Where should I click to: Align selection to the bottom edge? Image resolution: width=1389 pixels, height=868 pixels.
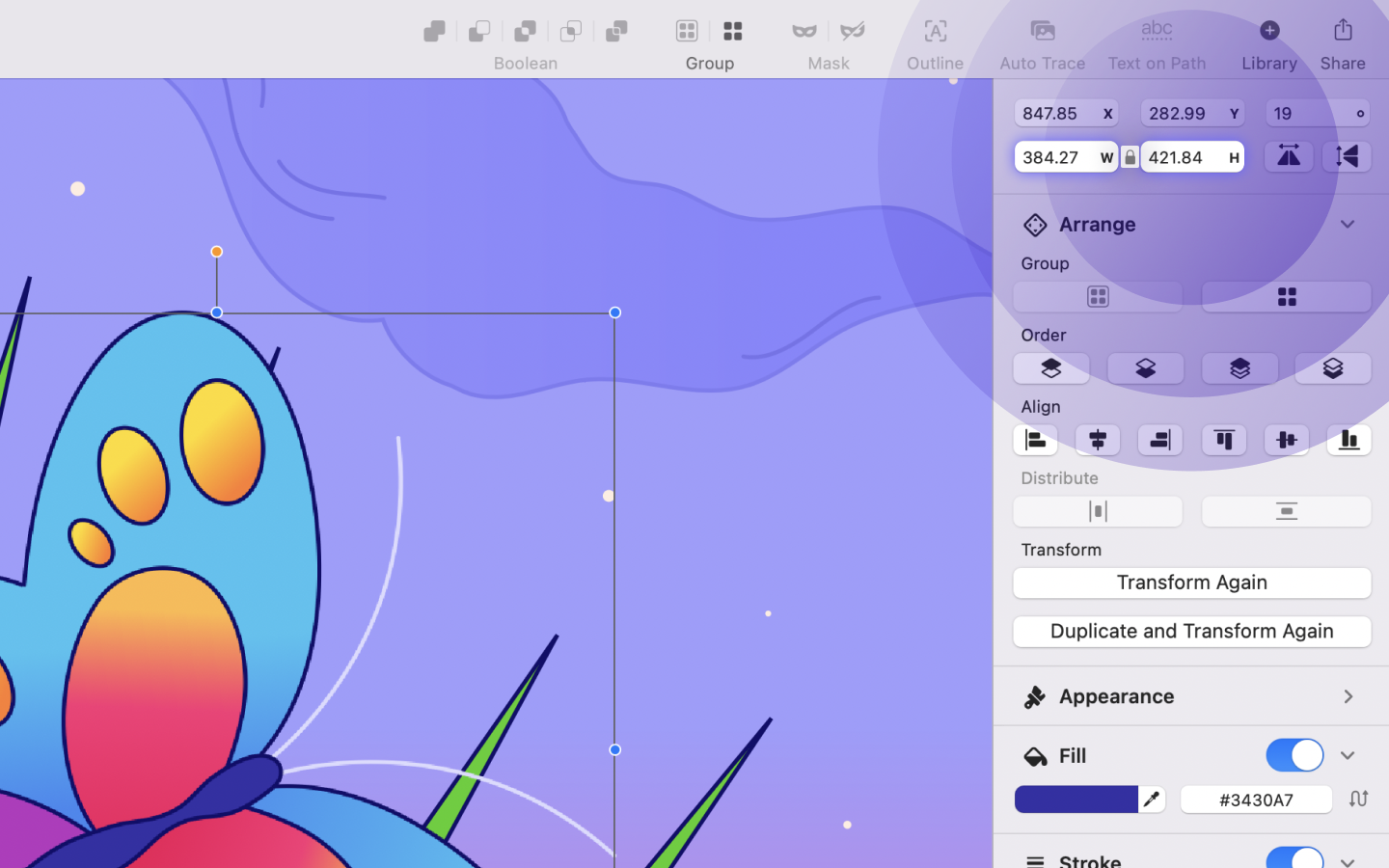[1349, 440]
